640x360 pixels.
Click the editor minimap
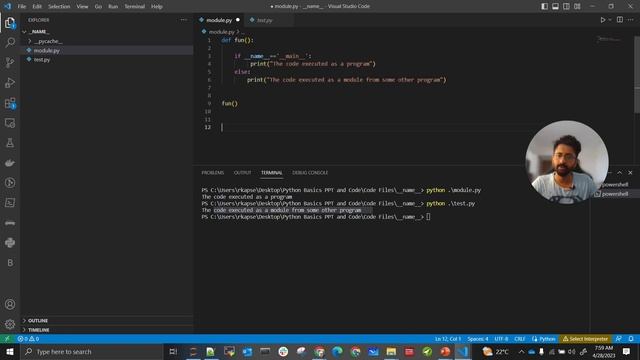609,39
